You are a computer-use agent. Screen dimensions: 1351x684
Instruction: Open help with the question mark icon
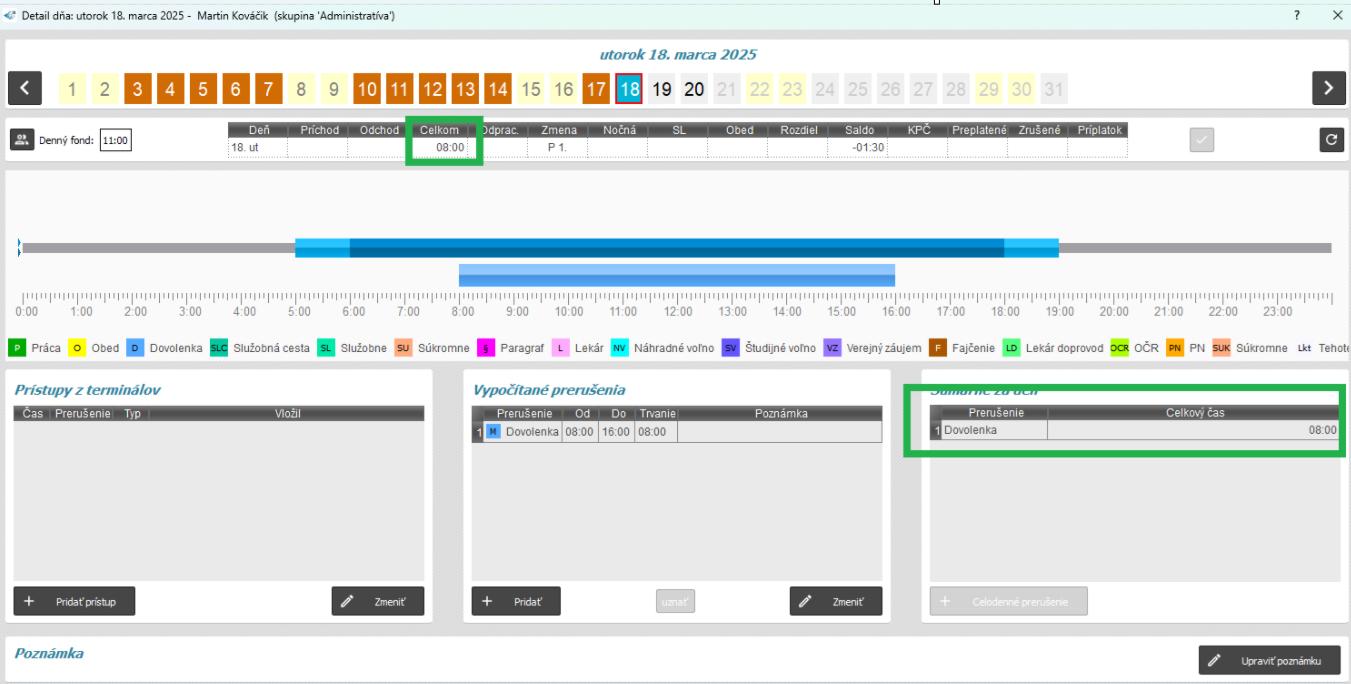tap(1297, 15)
